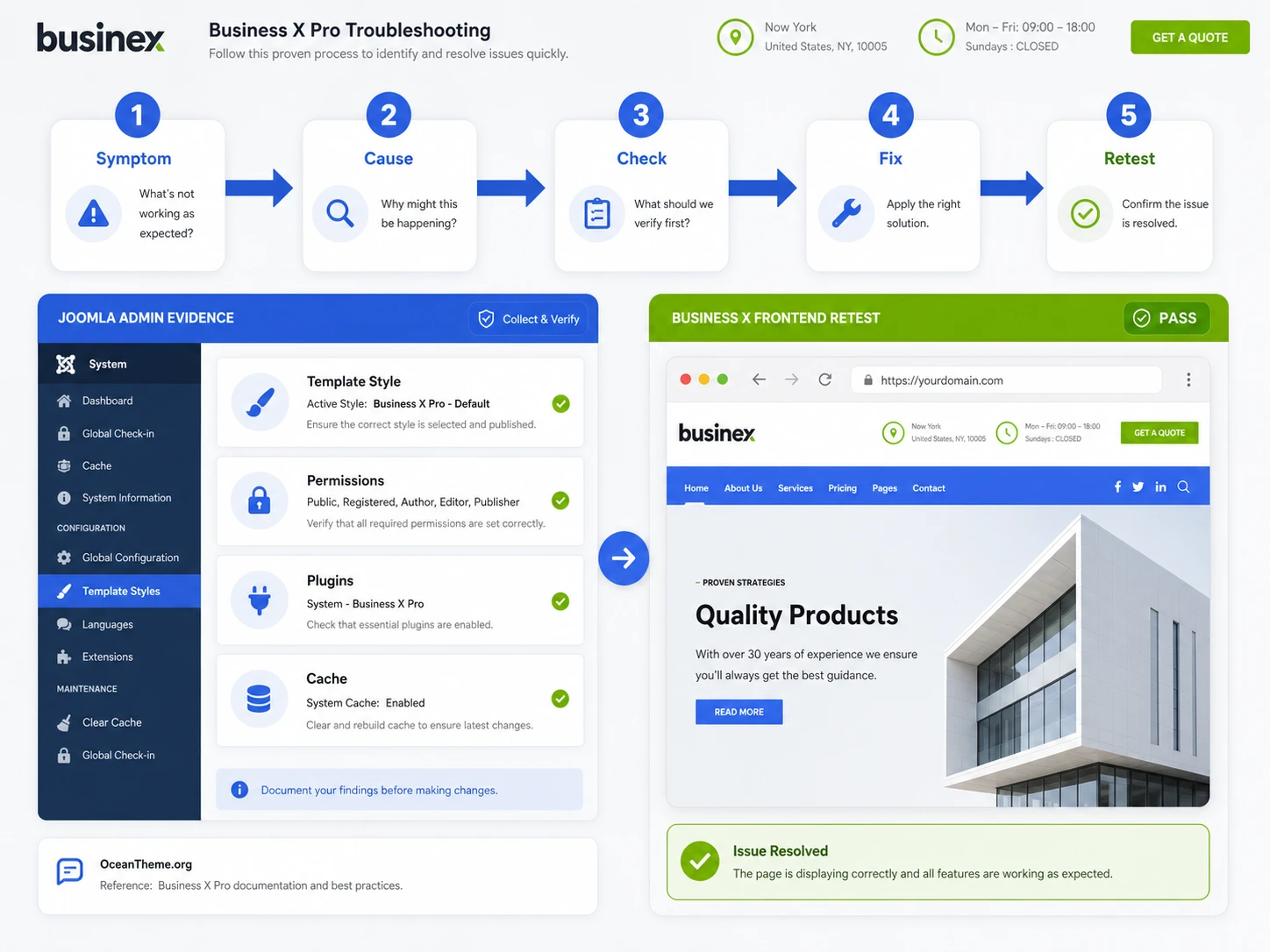Open the first Global Check-in under System
The width and height of the screenshot is (1270, 952).
(x=119, y=433)
